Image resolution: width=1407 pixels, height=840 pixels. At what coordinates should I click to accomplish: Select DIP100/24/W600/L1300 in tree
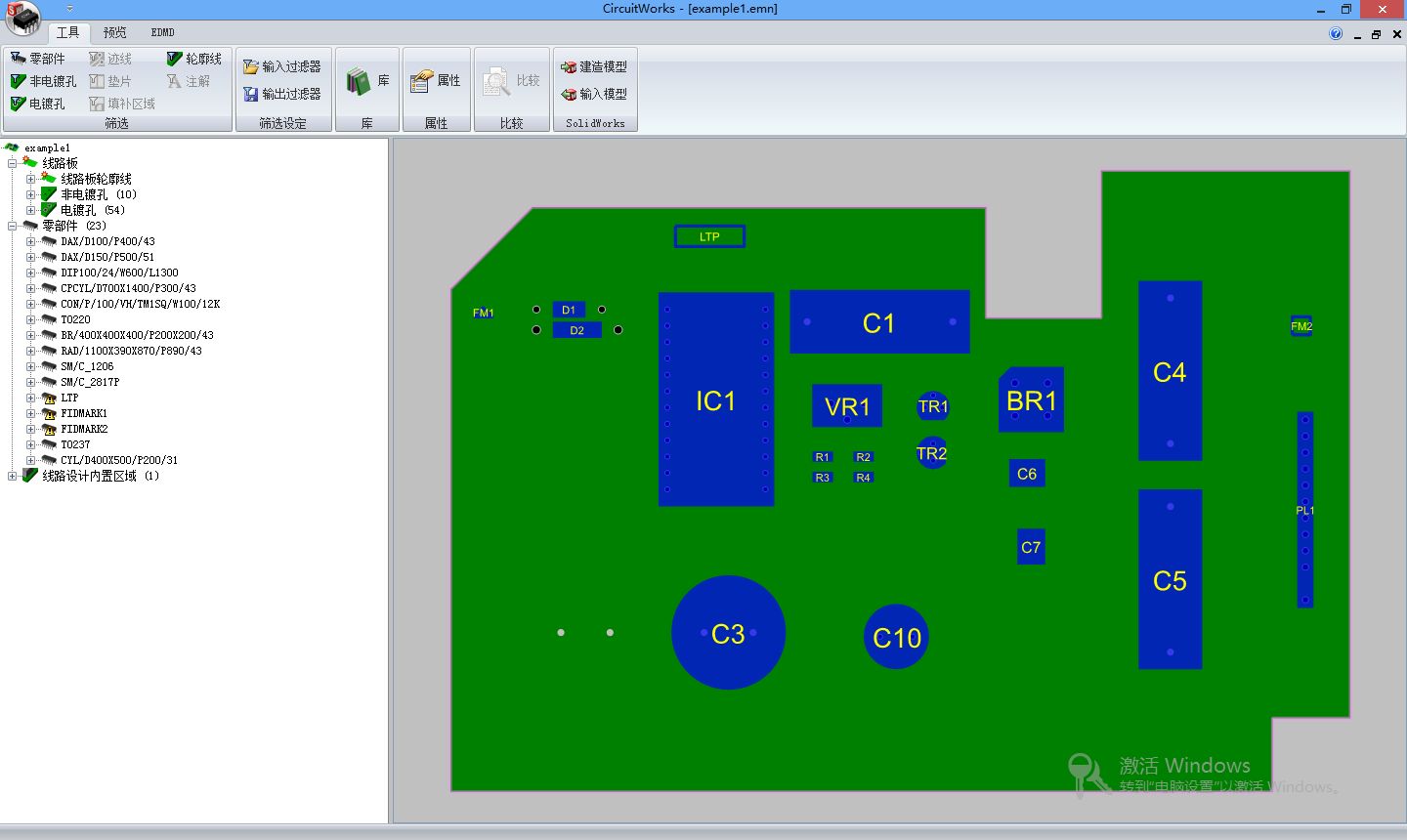(x=119, y=273)
